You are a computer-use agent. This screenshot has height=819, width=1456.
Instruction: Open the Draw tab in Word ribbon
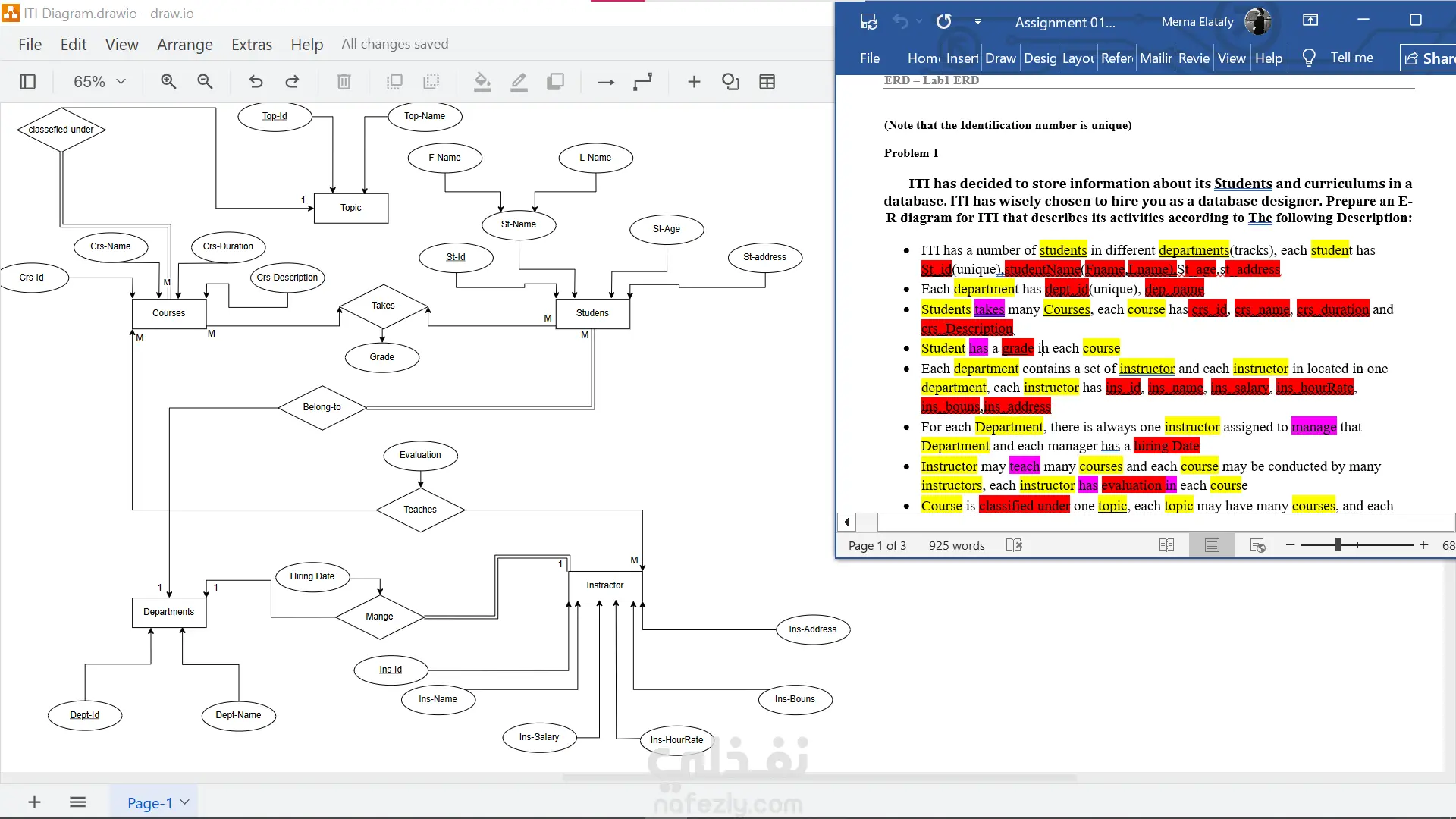pyautogui.click(x=1000, y=58)
